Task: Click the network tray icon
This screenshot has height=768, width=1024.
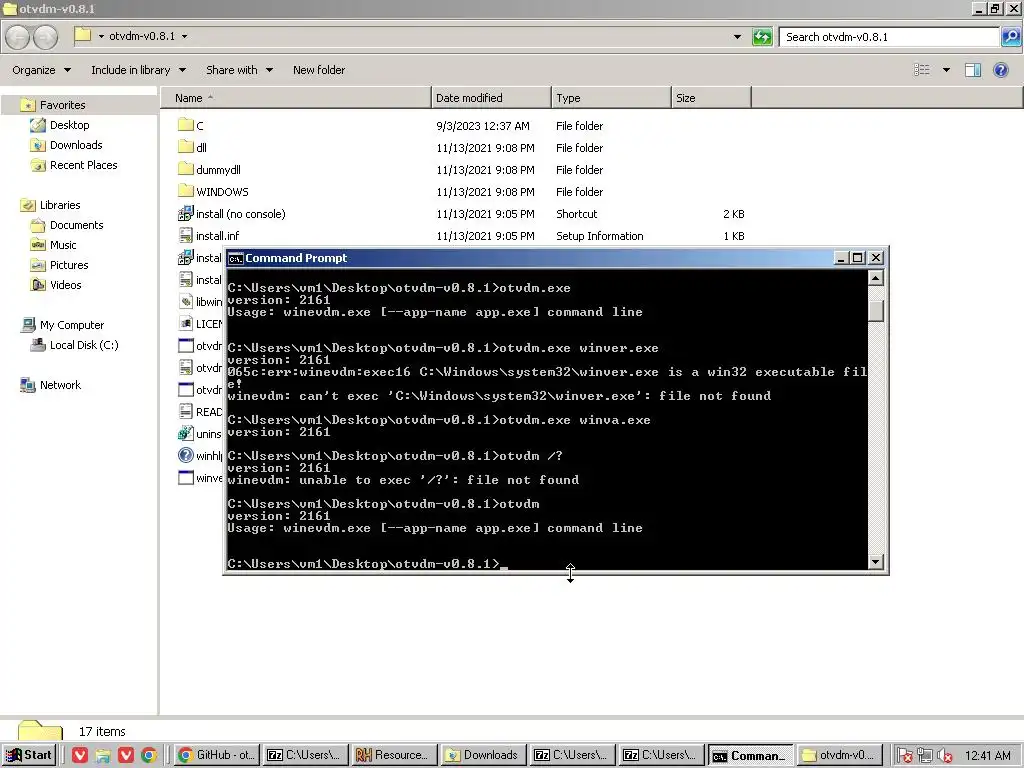Action: (x=924, y=756)
